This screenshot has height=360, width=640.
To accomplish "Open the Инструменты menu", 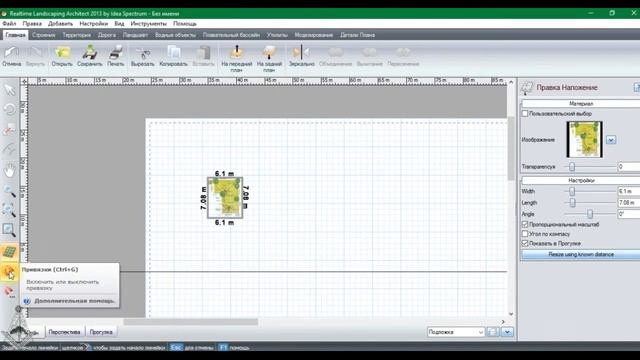I will [149, 24].
